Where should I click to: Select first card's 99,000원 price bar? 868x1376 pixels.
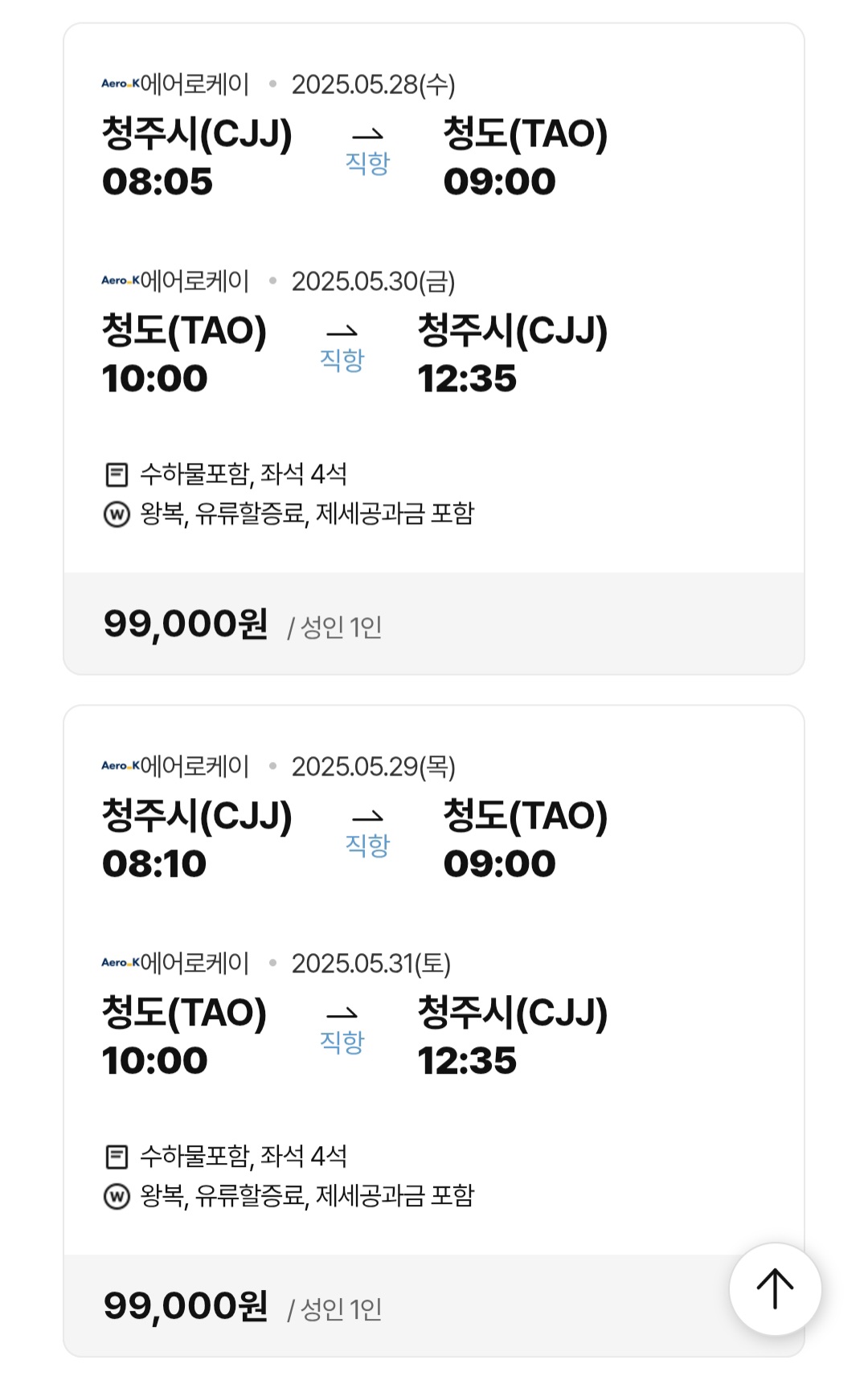point(433,624)
